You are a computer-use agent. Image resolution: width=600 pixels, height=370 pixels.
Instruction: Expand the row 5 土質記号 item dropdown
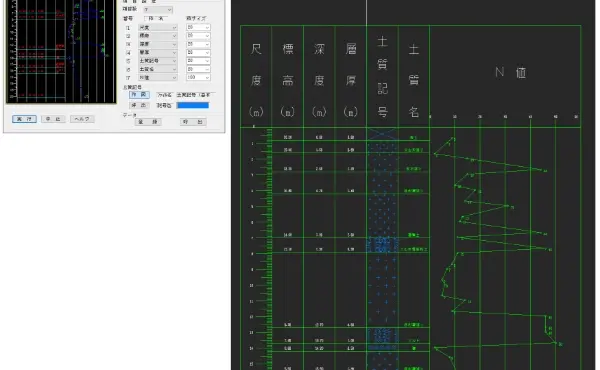(x=158, y=61)
